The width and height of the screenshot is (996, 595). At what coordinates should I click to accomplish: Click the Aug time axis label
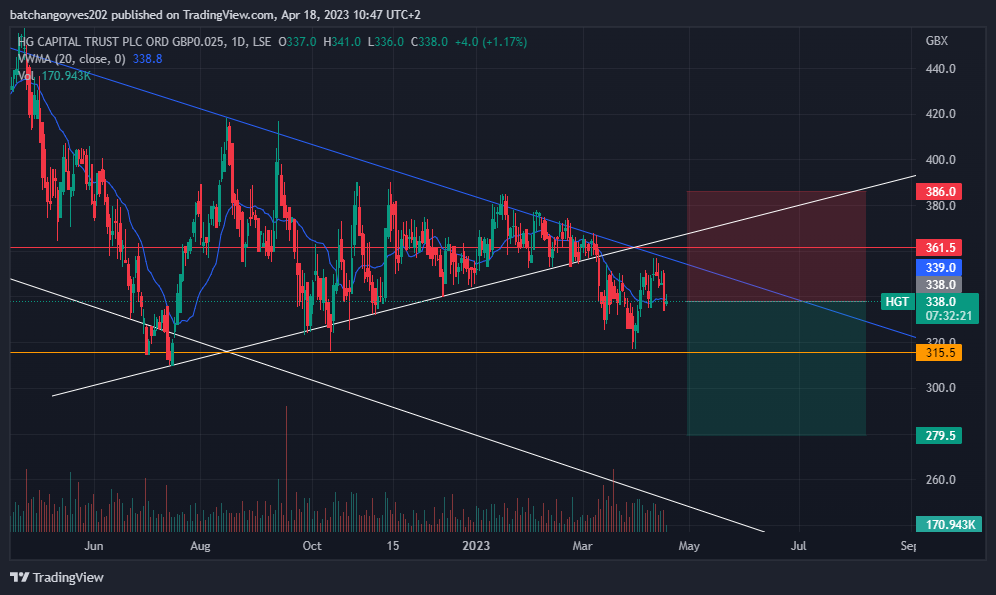200,546
